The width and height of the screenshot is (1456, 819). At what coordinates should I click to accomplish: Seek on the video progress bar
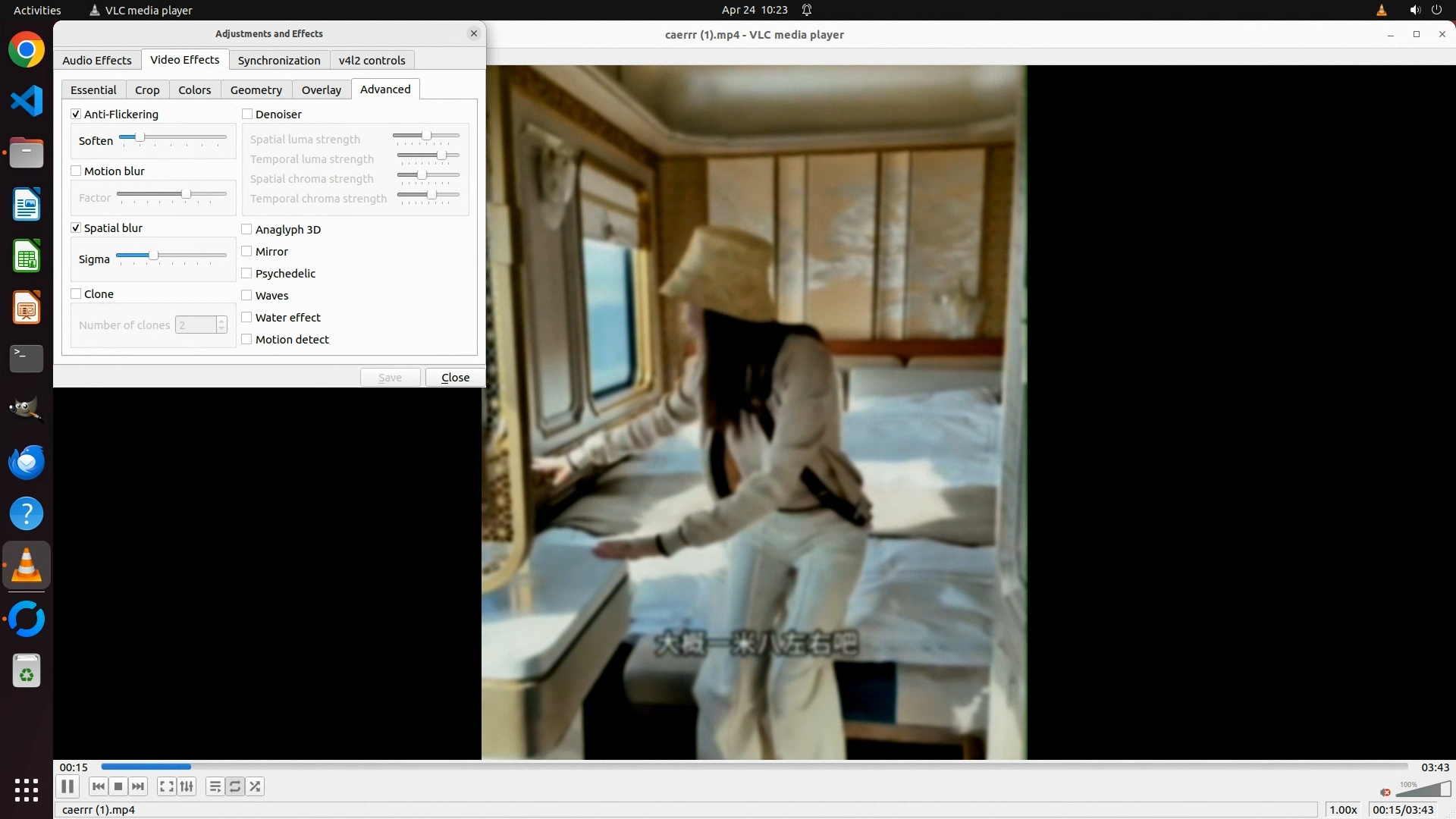754,767
